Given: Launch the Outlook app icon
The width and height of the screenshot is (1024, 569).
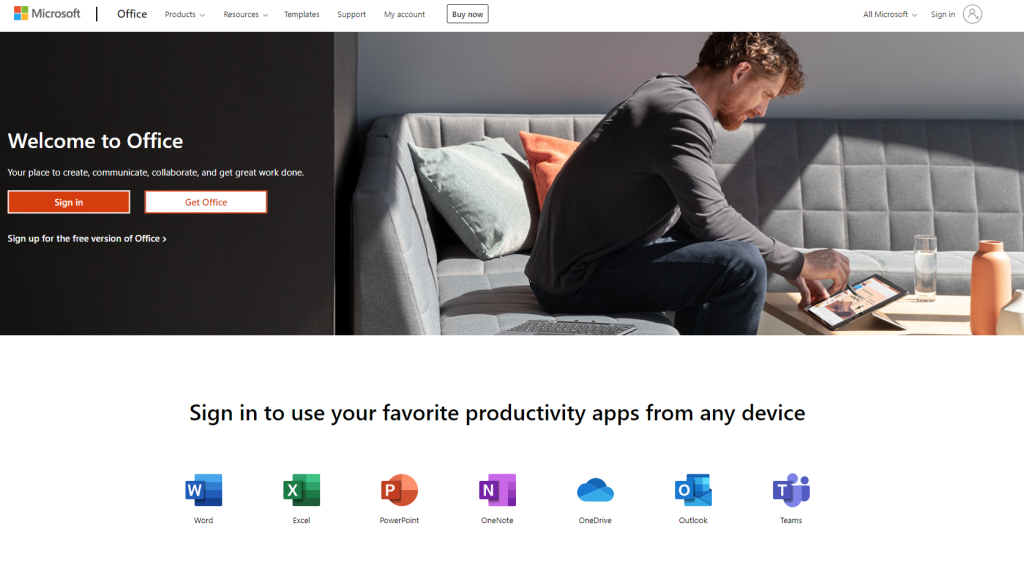Looking at the screenshot, I should 693,490.
